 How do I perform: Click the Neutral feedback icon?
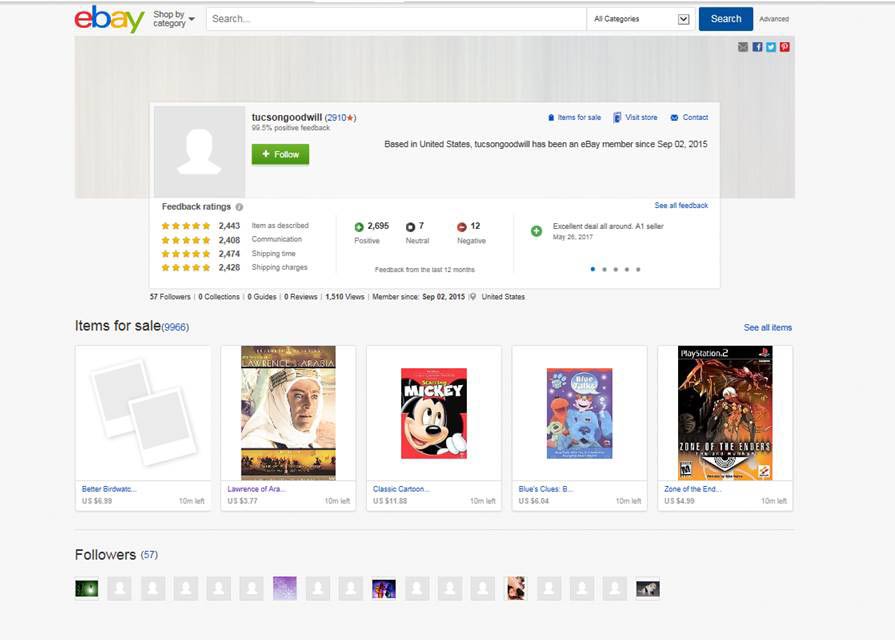pos(410,227)
